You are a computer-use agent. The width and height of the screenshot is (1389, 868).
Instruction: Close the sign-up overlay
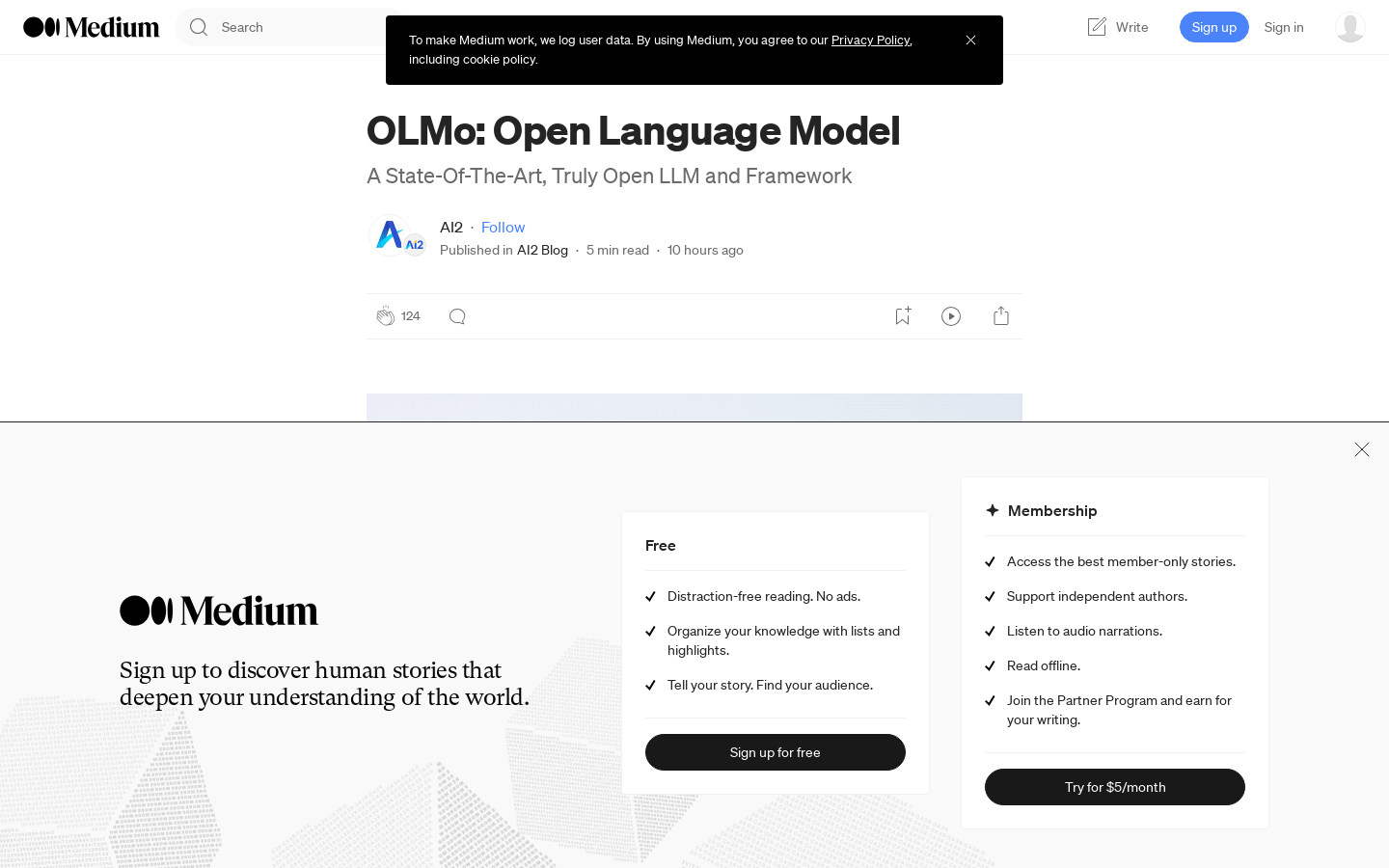[1362, 449]
